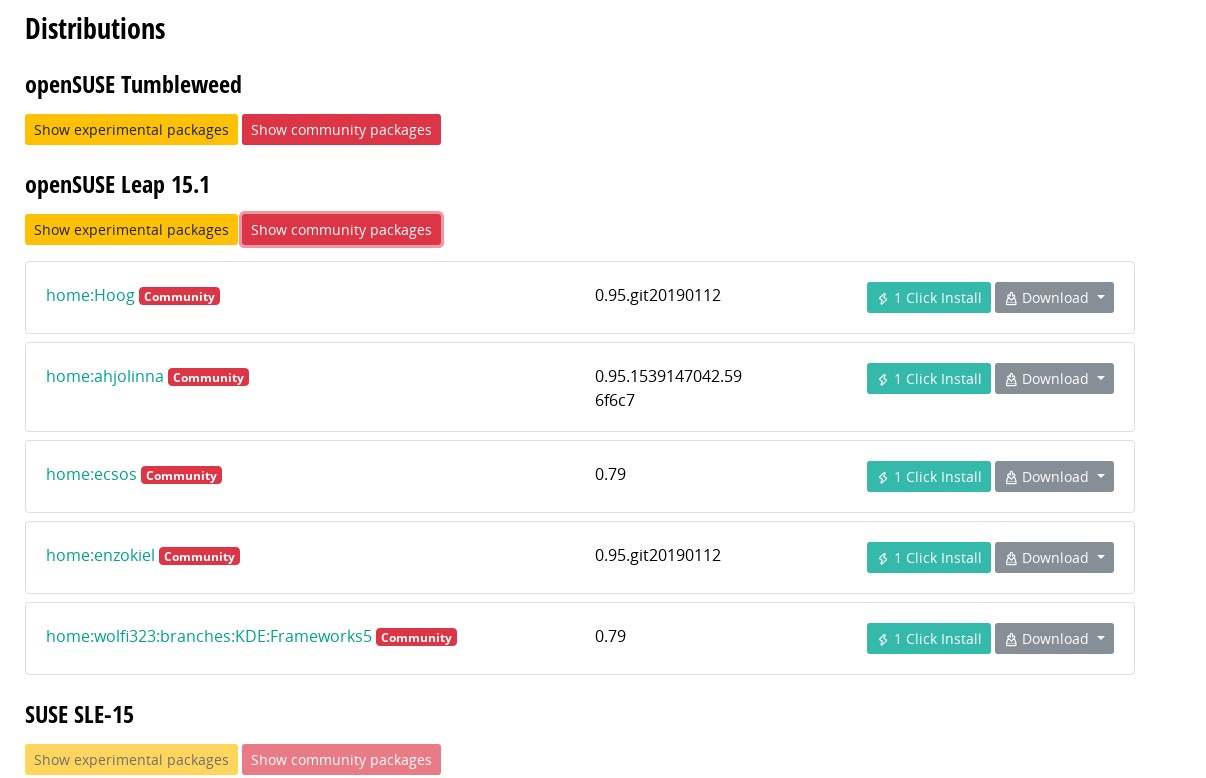1206x778 pixels.
Task: Click version 0.95.git20190112 in home:enzokiel row
Action: tap(658, 555)
